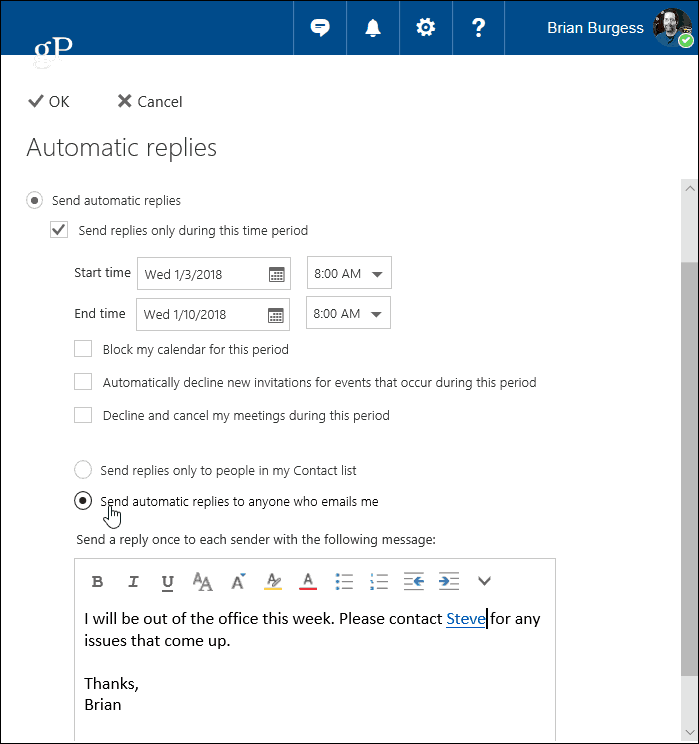Toggle italic formatting in message editor
Screen dimensions: 699x744
tap(133, 581)
